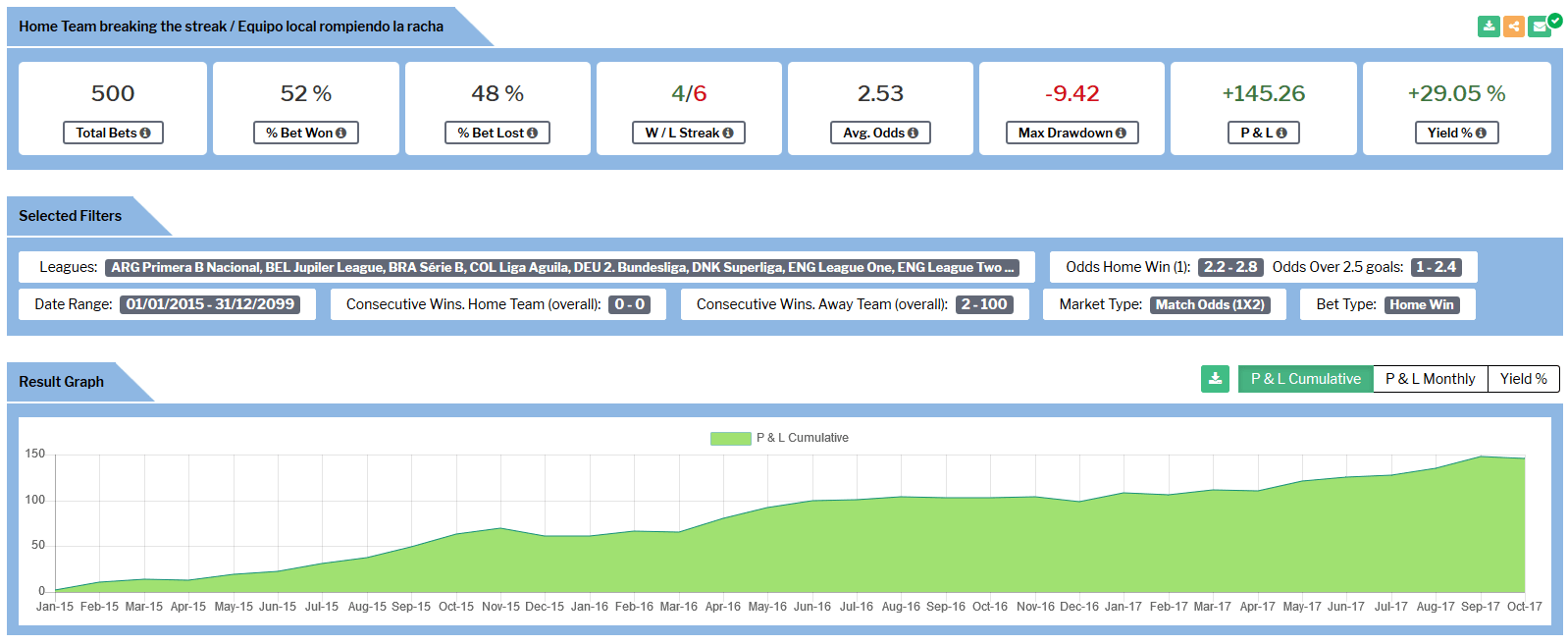Click info icon on Total Bets label
Viewport: 1568px width, 644px height.
tap(145, 134)
